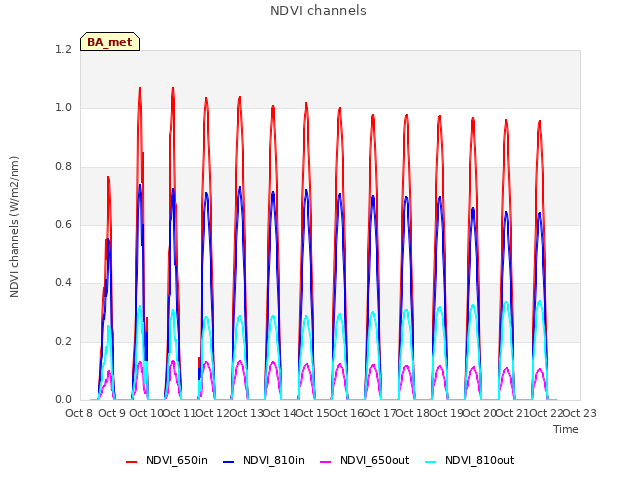Viewport: 640px width, 480px height.
Task: Click the 'Oct 23' x-axis tick label
Action: click(580, 413)
